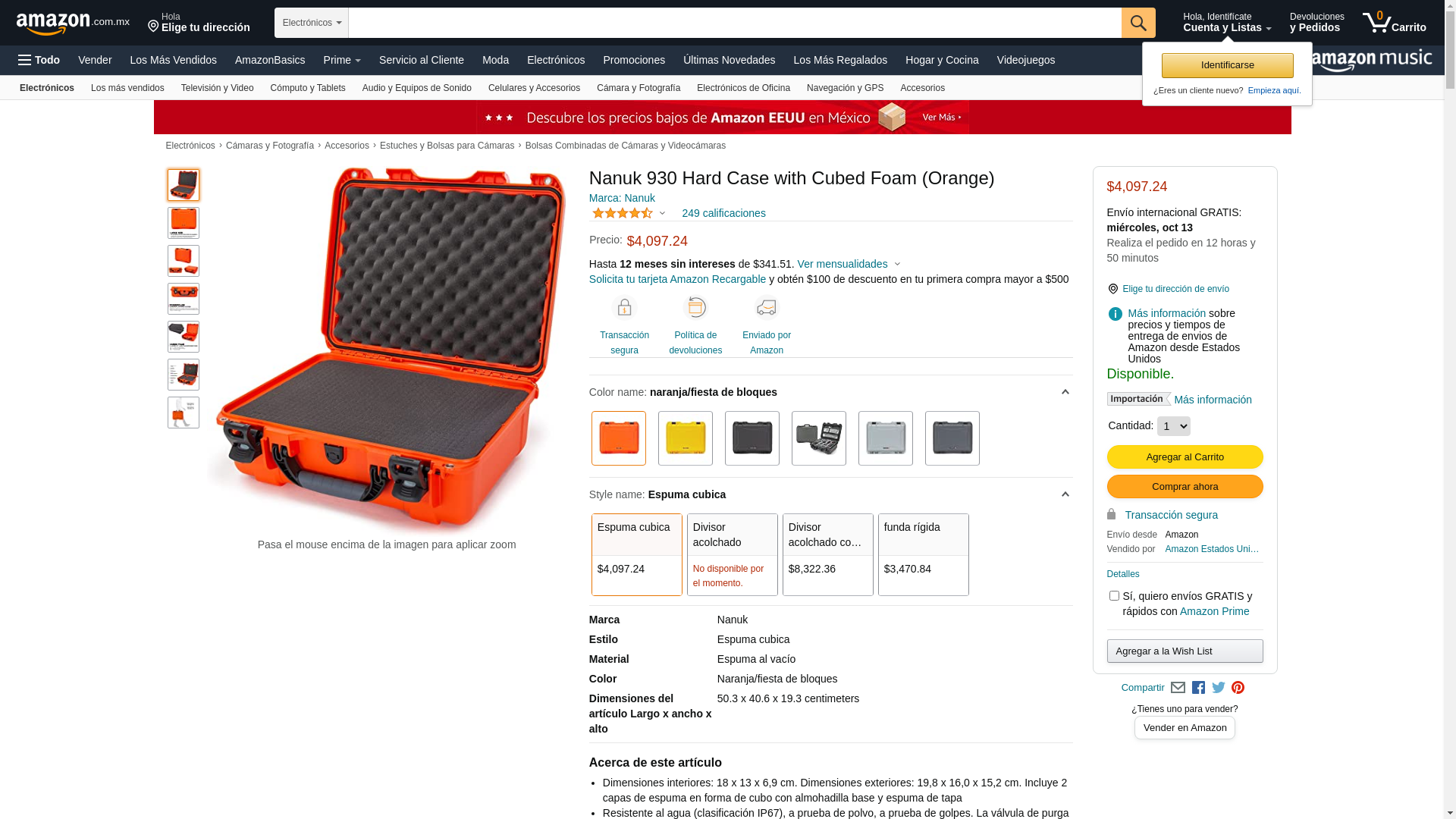
Task: Select the funda rígida style option
Action: click(923, 554)
